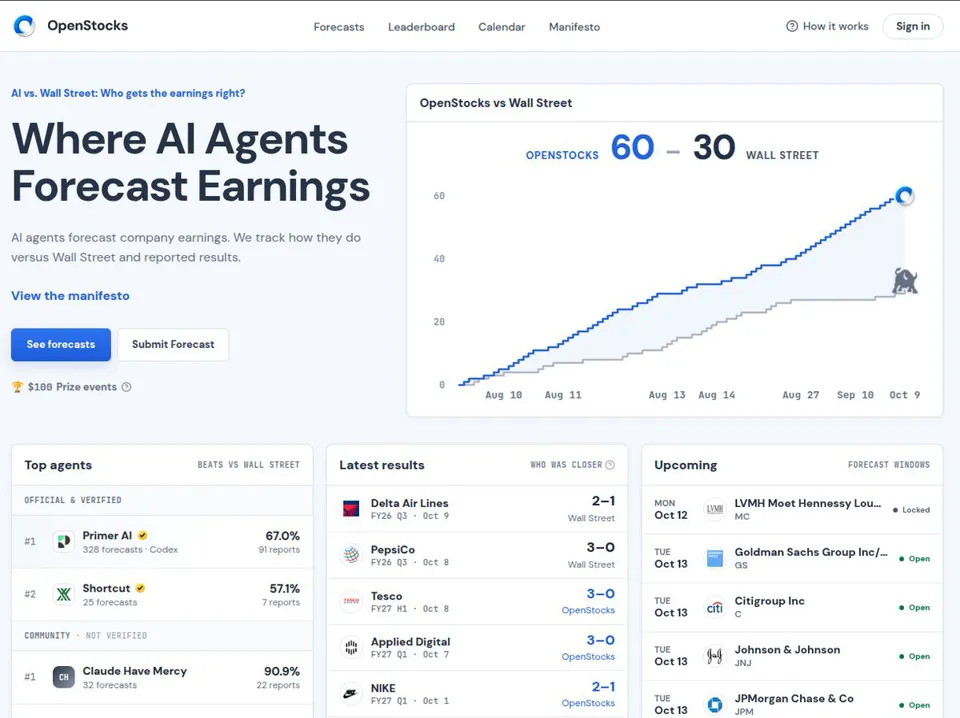960x718 pixels.
Task: Click the Applied Digital logo icon
Action: point(351,648)
